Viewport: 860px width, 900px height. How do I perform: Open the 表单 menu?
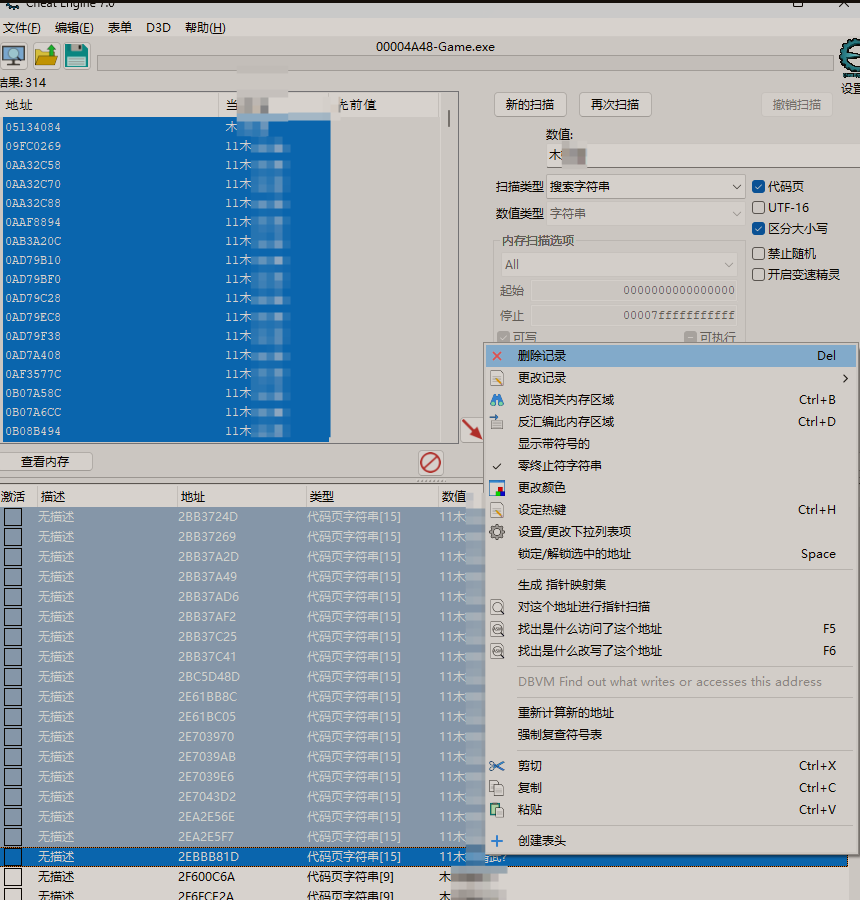click(x=119, y=28)
